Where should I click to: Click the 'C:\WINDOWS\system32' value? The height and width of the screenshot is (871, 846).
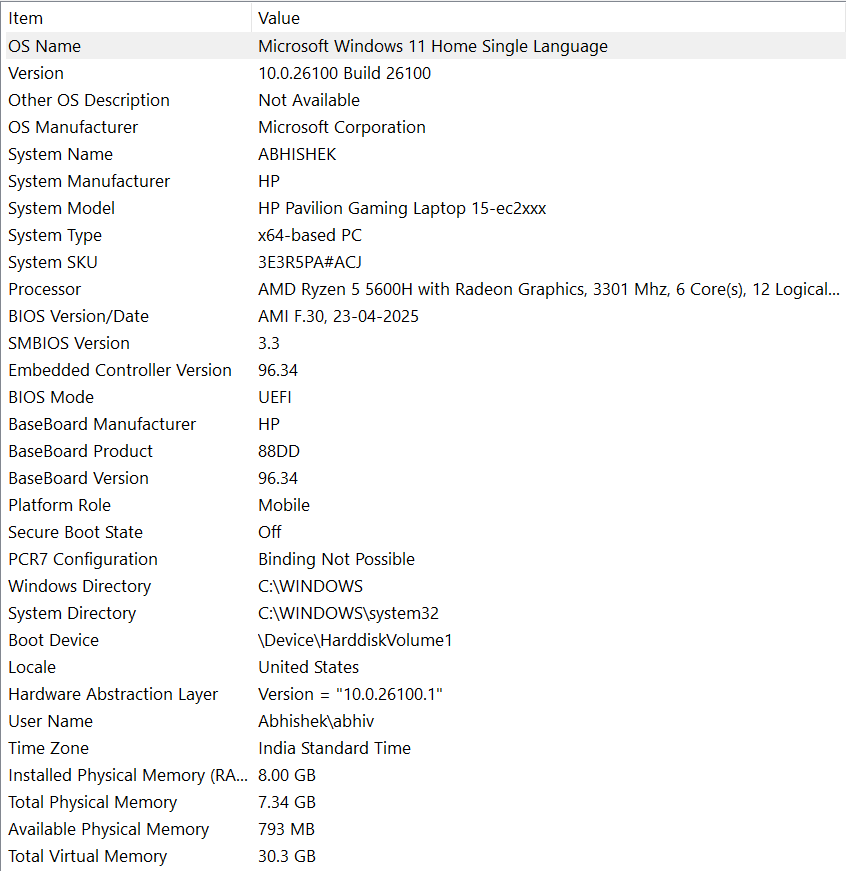(348, 613)
